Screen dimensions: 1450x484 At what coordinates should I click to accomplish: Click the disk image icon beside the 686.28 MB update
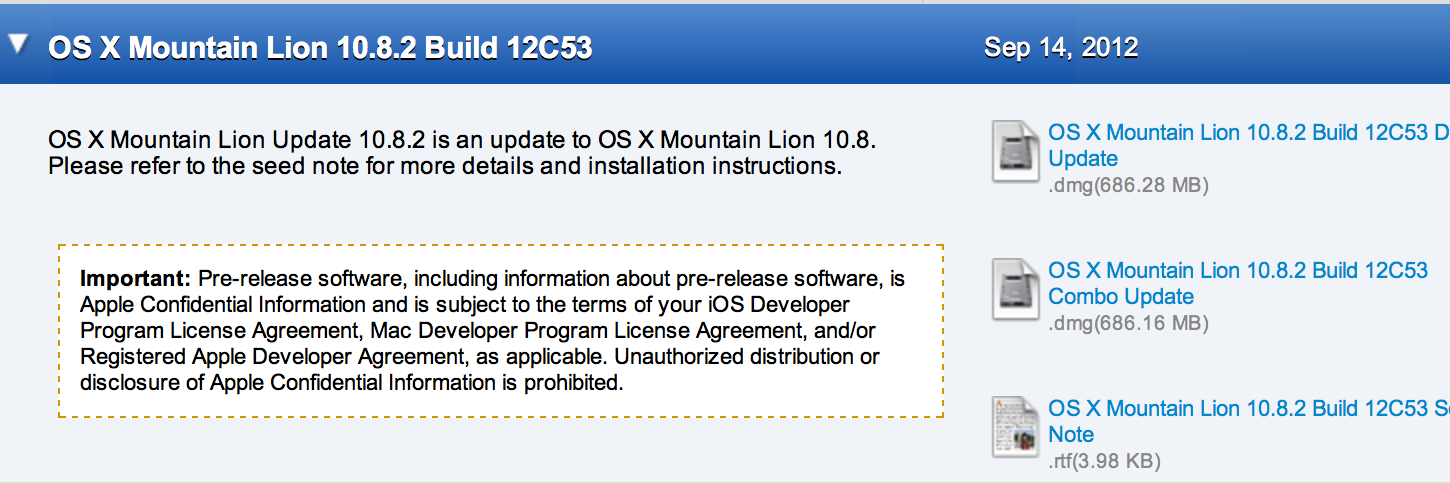click(x=1015, y=150)
